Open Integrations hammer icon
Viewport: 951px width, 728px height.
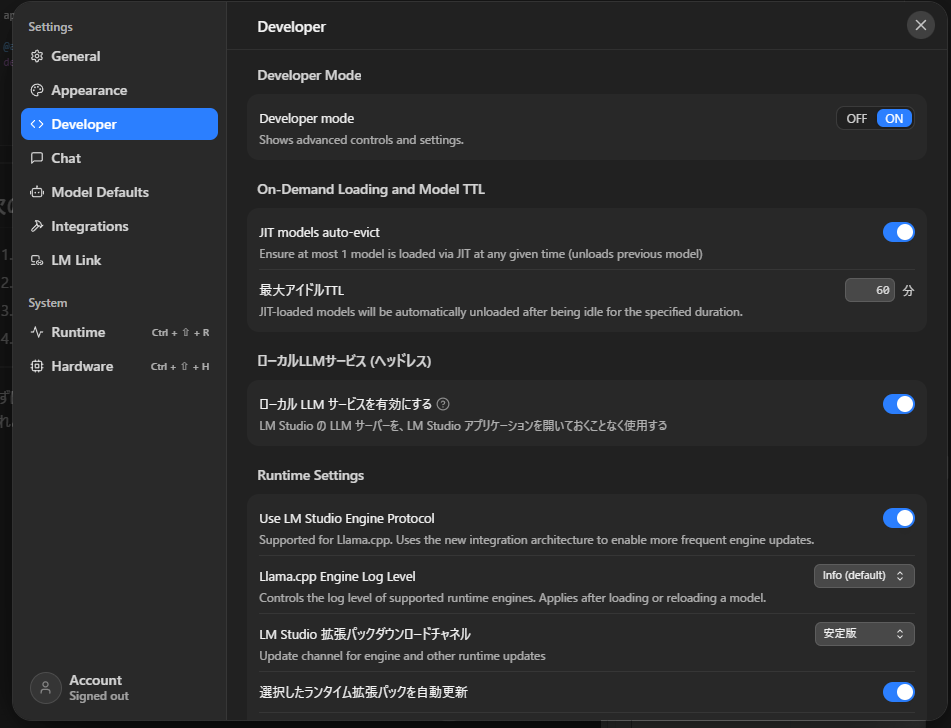(37, 226)
